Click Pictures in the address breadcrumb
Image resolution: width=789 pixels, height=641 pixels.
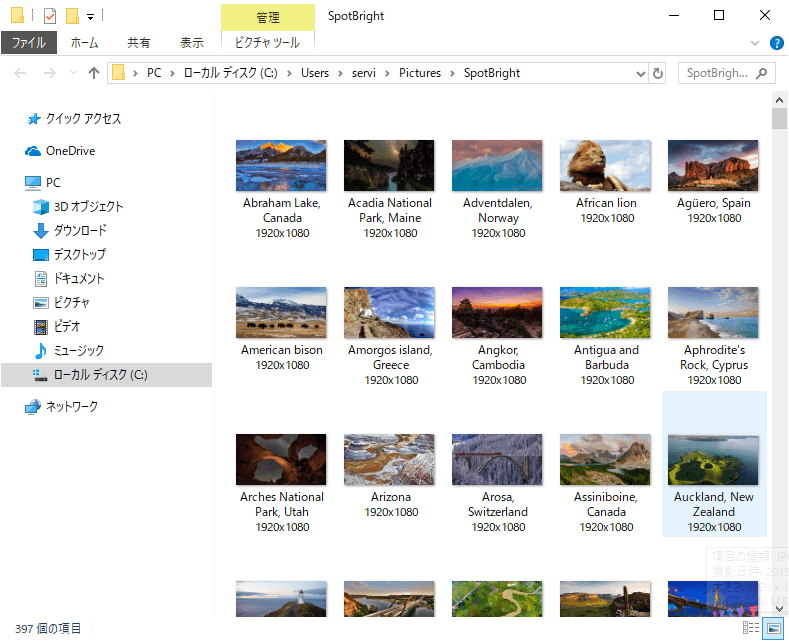click(x=420, y=73)
